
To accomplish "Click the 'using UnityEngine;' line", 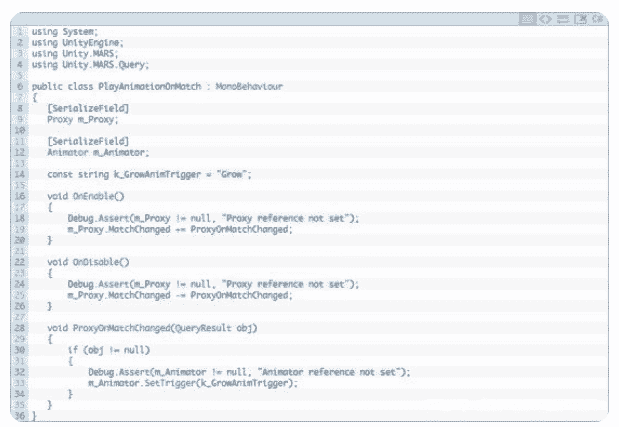I will click(77, 43).
